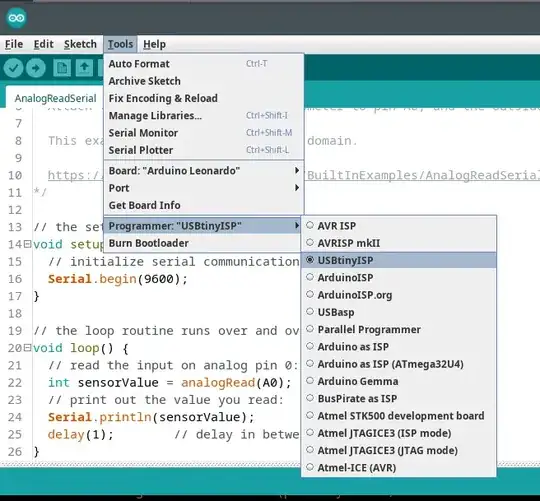Select Atmel JTAGICE3 (ISP mode)

399,433
